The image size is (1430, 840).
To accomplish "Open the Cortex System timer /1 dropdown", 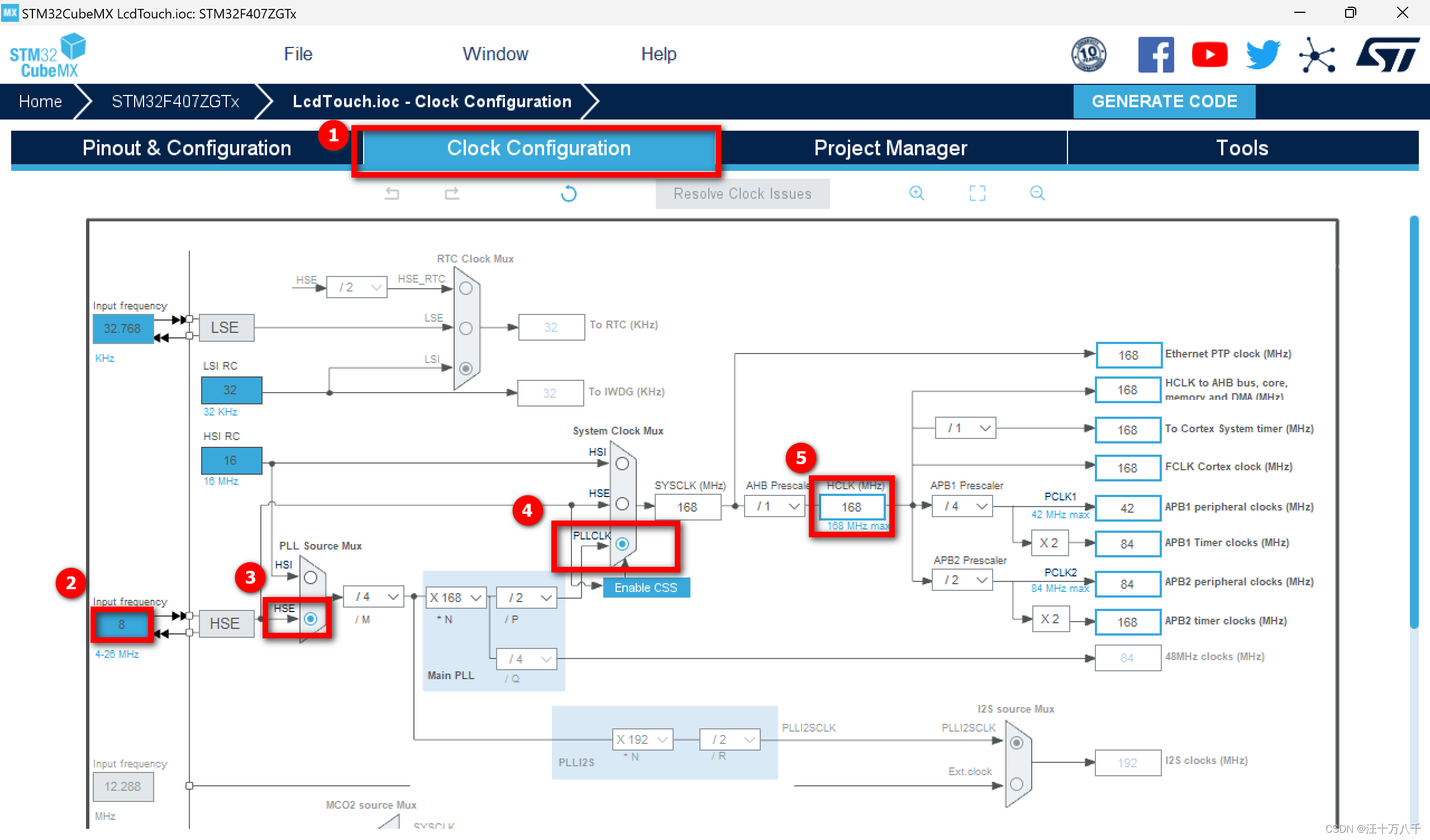I will [966, 428].
